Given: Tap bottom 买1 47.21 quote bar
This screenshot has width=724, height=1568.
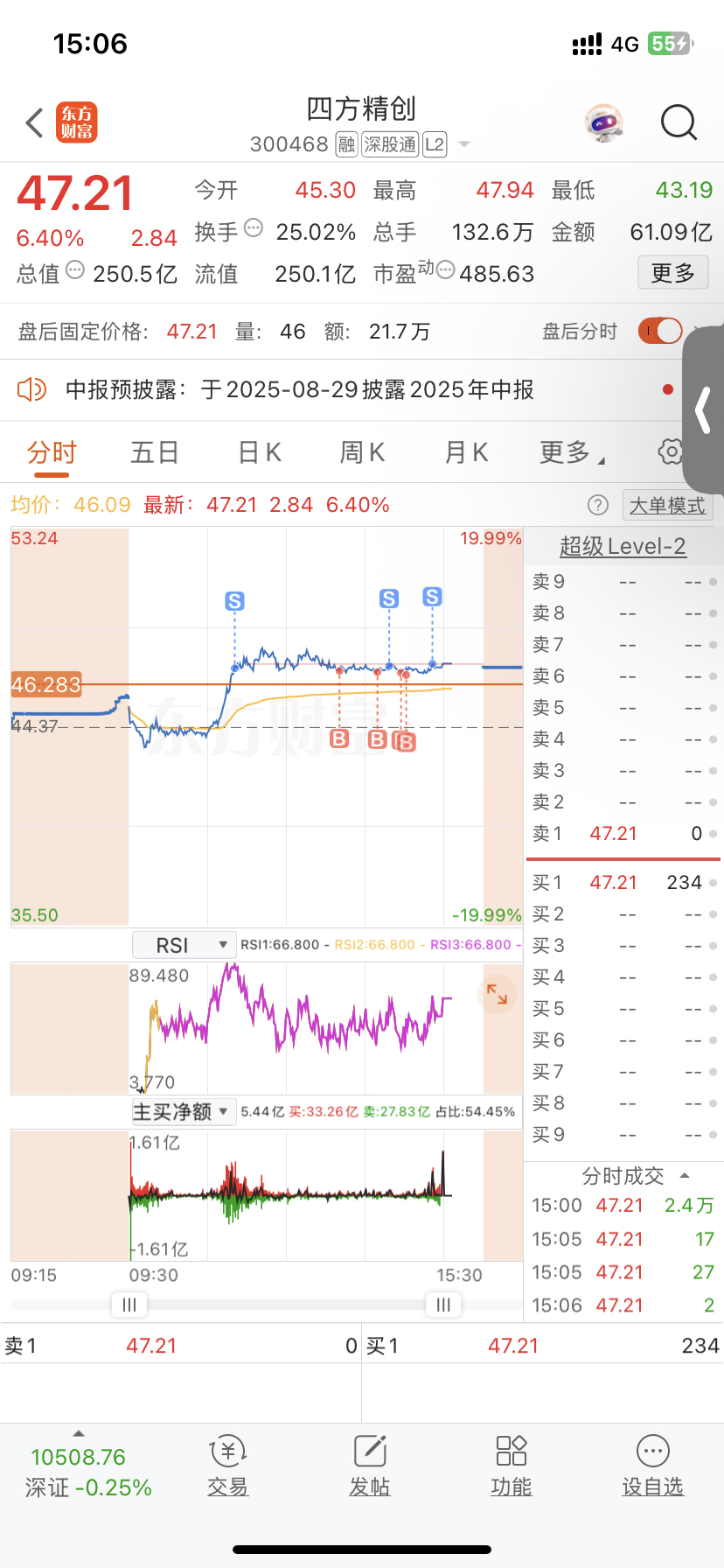Looking at the screenshot, I should [x=542, y=1346].
